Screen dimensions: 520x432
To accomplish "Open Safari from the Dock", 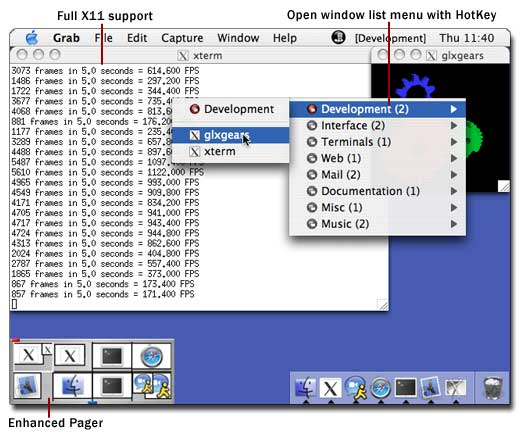I will (380, 388).
